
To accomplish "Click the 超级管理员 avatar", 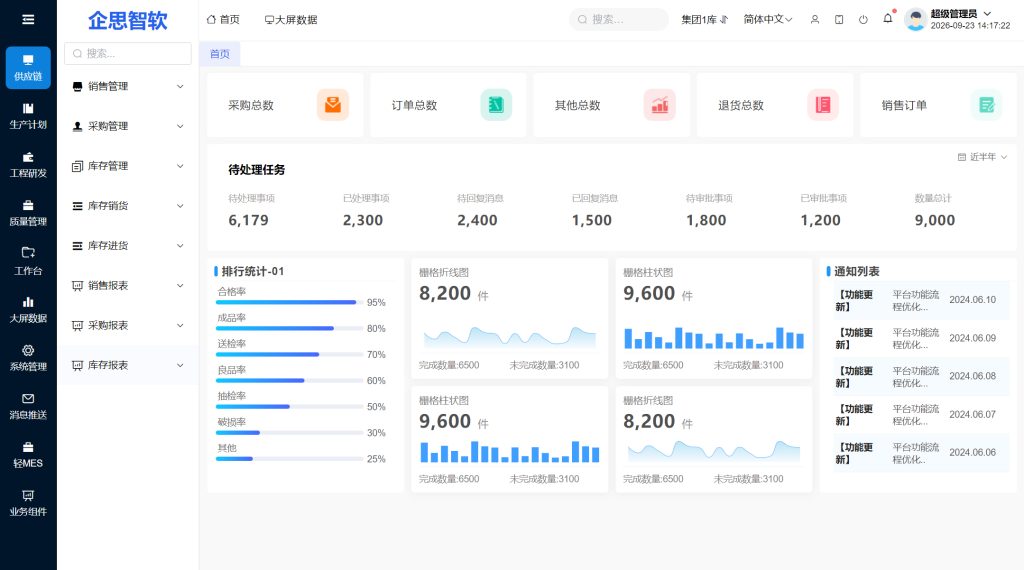I will tap(916, 20).
